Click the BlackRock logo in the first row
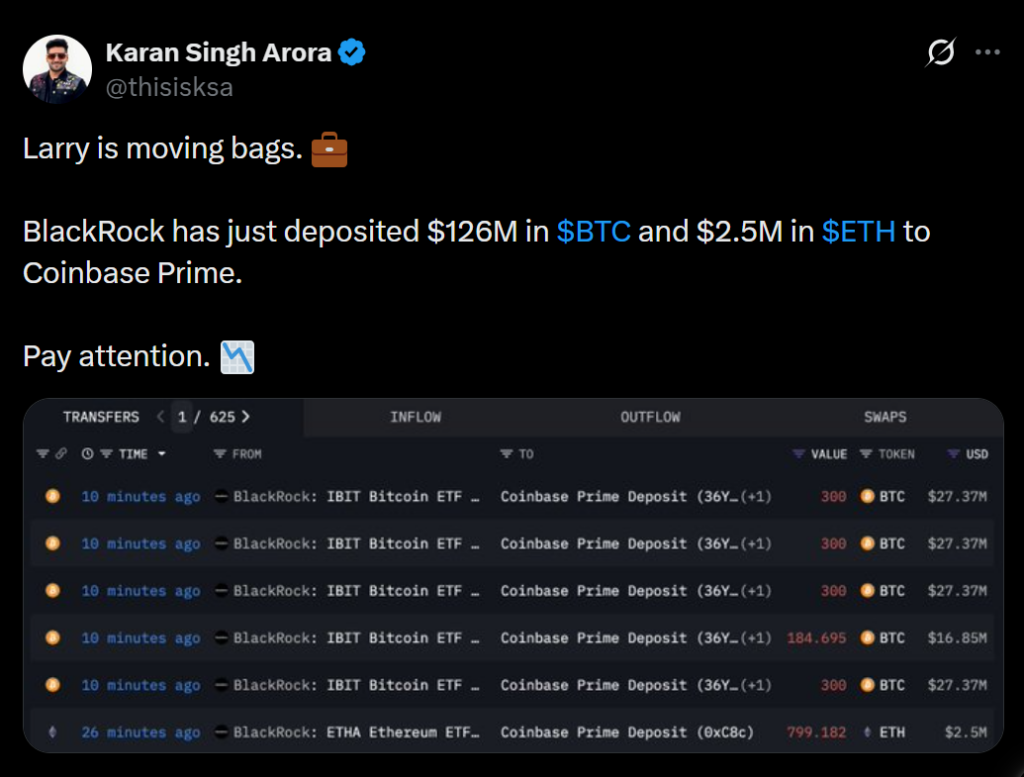The height and width of the screenshot is (777, 1024). [222, 496]
